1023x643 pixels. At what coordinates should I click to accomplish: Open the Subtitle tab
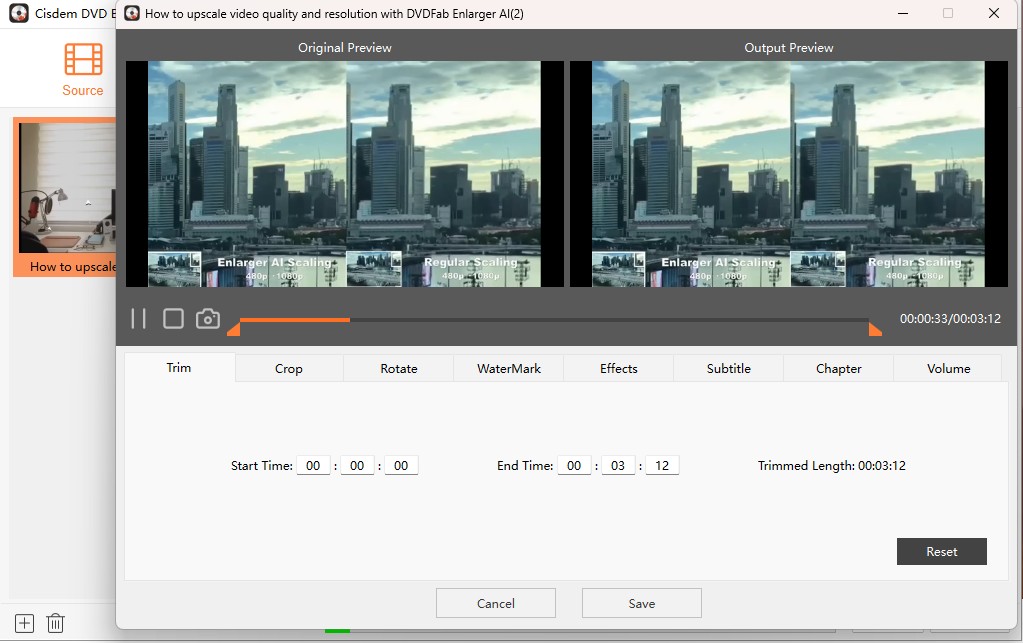(x=728, y=368)
